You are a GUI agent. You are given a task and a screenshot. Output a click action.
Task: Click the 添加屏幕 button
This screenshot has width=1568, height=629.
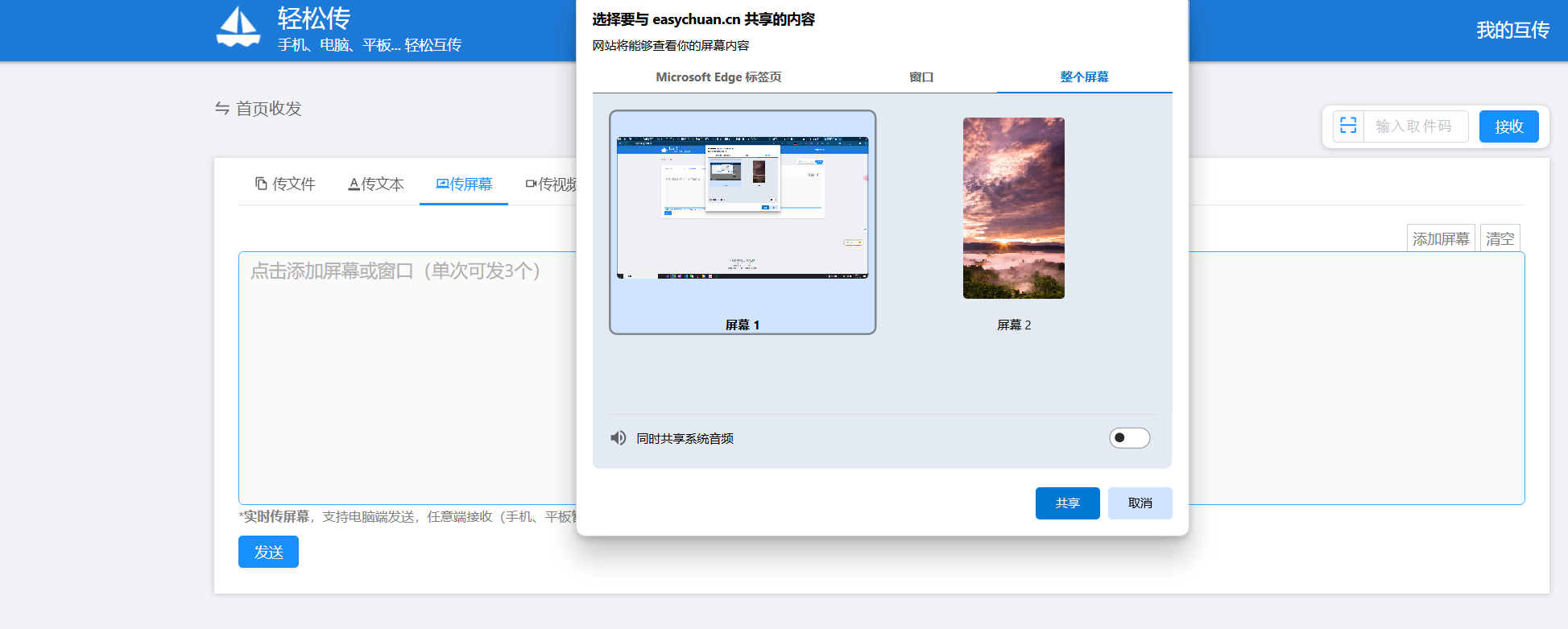tap(1441, 238)
